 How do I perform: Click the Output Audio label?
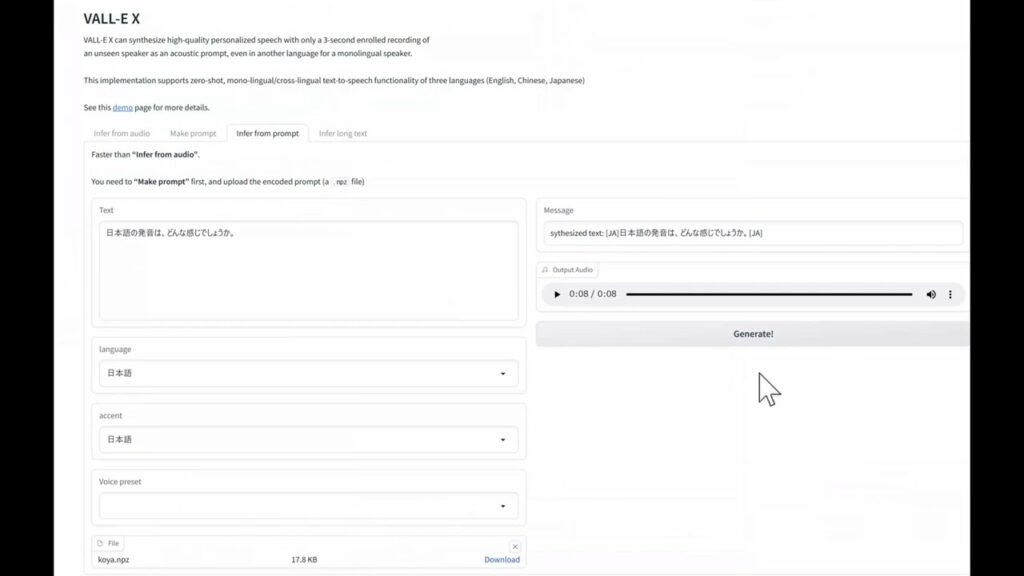(x=572, y=270)
